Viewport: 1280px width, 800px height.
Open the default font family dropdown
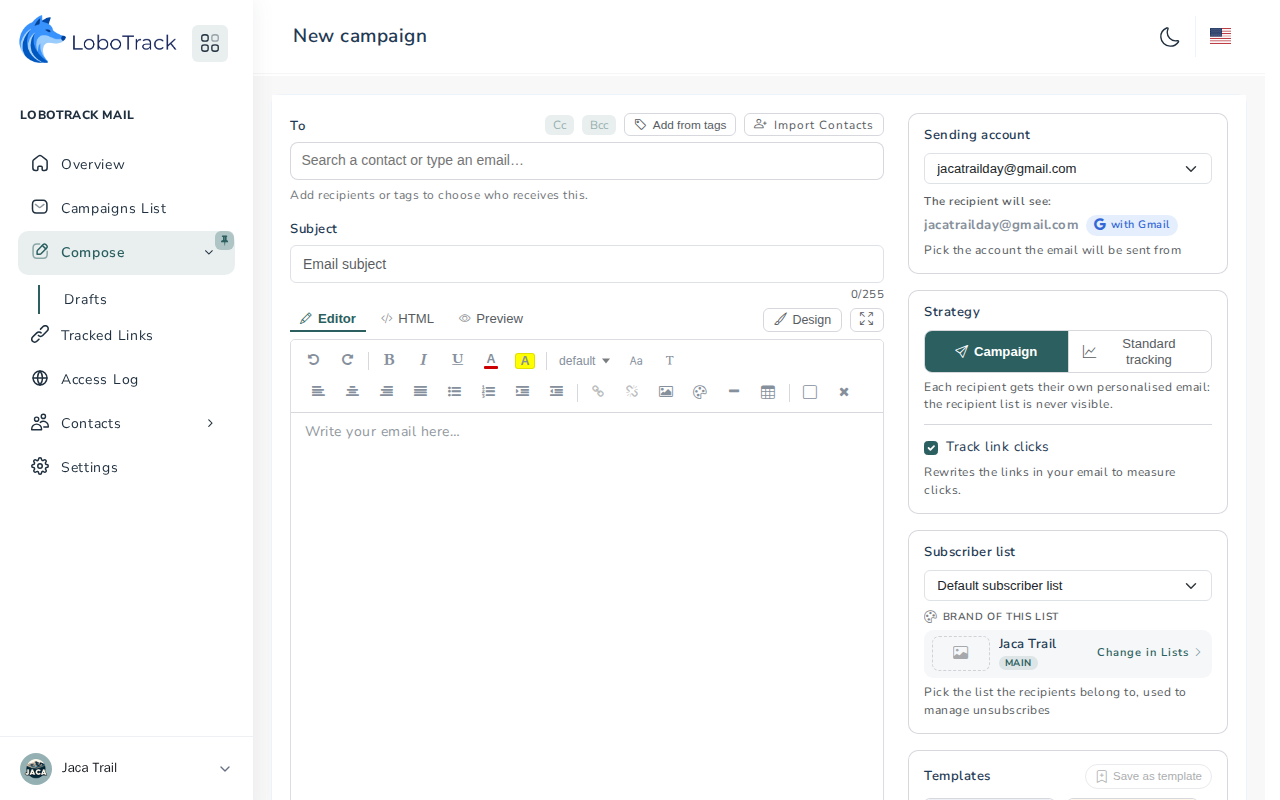click(x=584, y=361)
